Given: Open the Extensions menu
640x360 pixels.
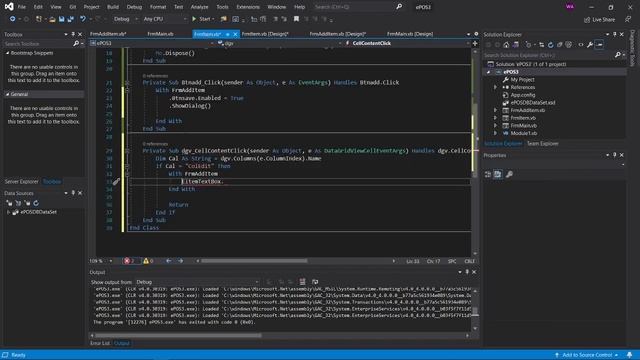Looking at the screenshot, I should [x=248, y=7].
